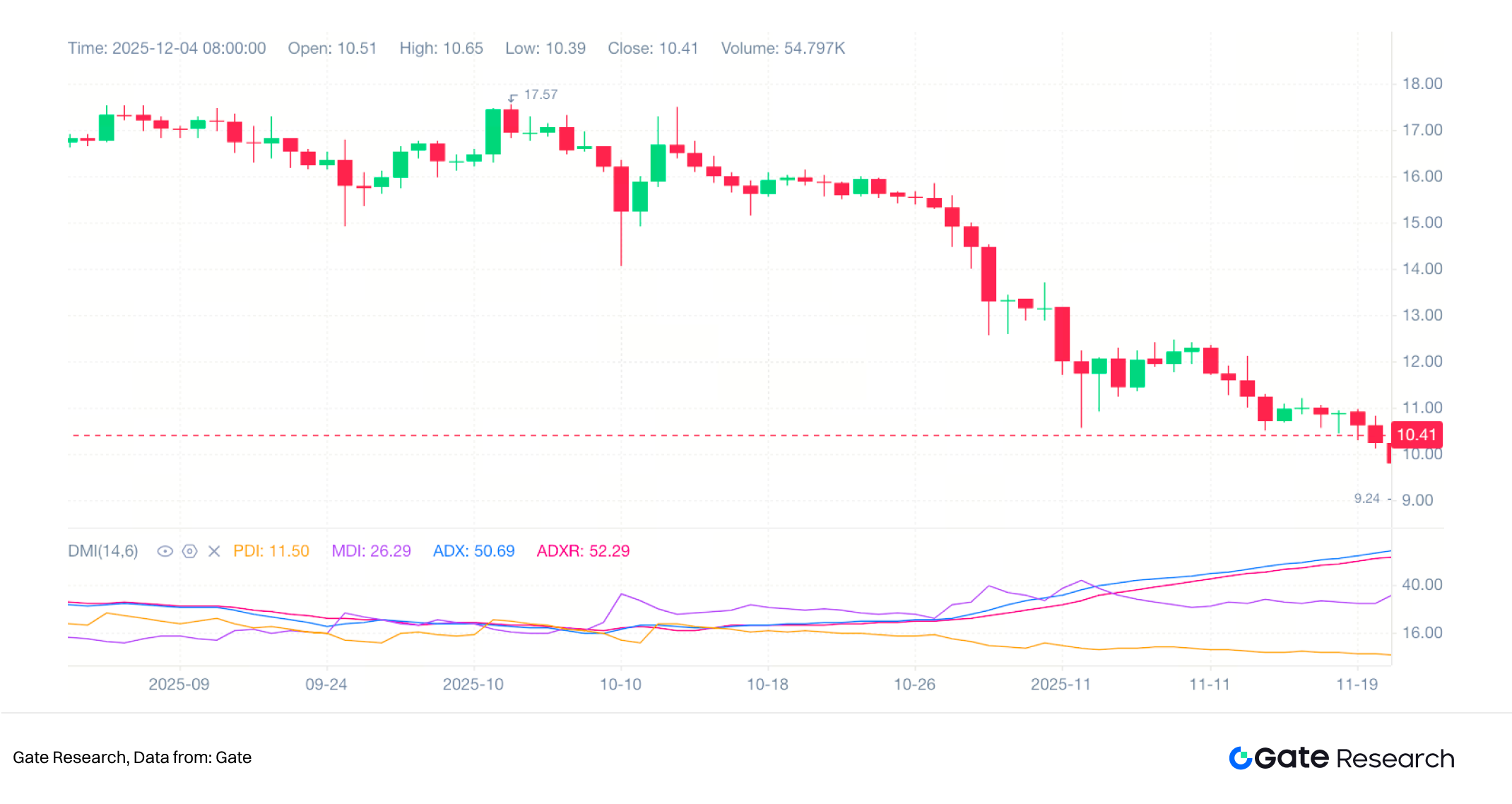
Task: Remove the DMI indicator with X icon
Action: click(214, 551)
